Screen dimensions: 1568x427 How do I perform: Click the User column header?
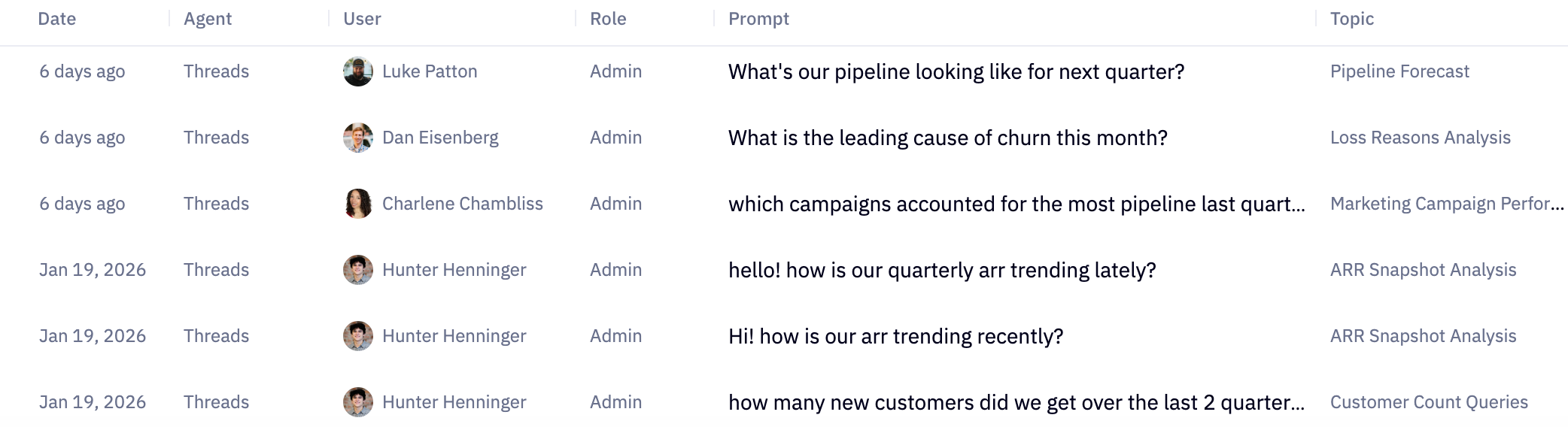coord(362,19)
